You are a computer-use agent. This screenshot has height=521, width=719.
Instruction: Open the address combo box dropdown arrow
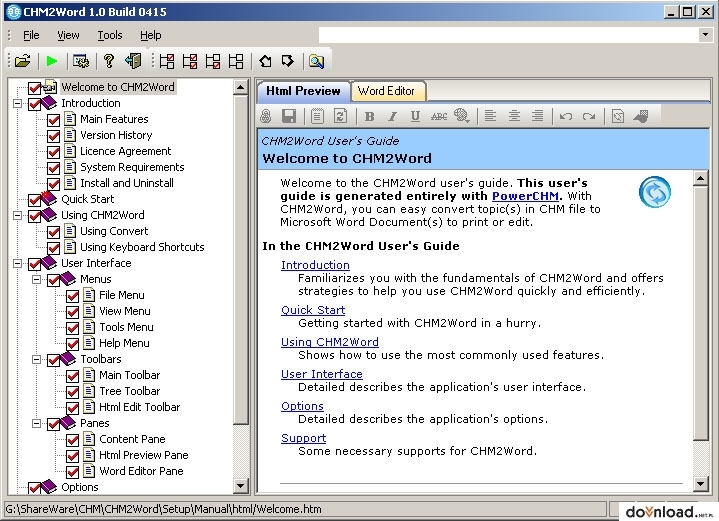pyautogui.click(x=705, y=34)
